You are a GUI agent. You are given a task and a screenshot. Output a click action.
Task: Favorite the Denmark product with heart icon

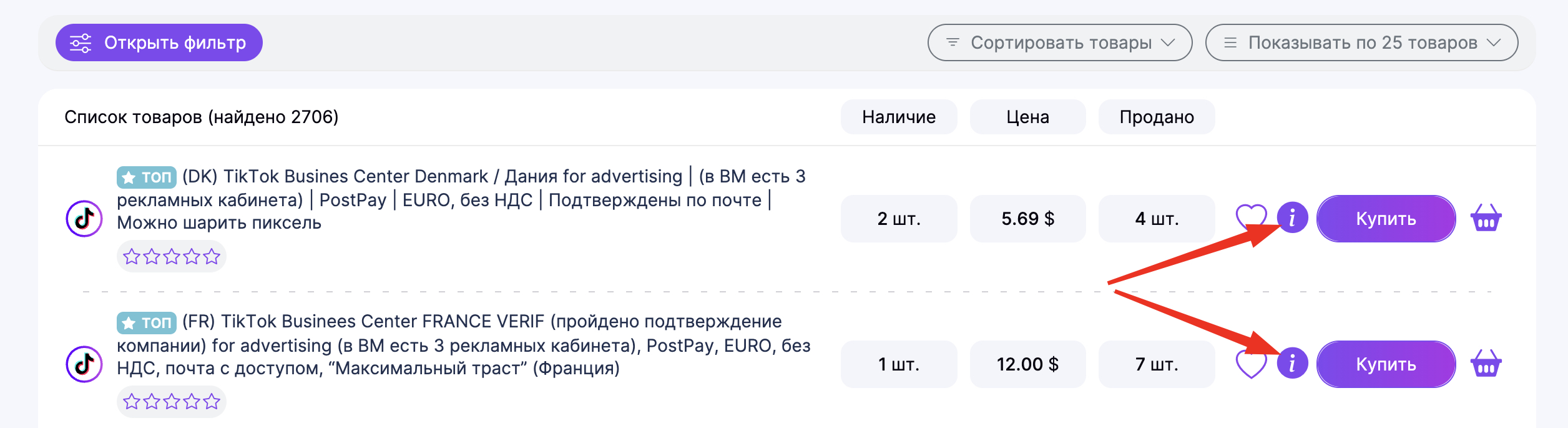click(1251, 217)
